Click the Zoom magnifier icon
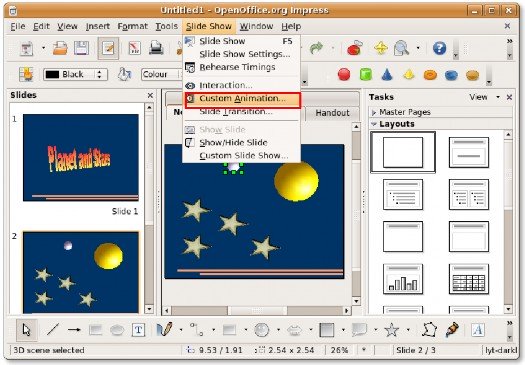Screen dimensions: 525x365 pos(401,49)
